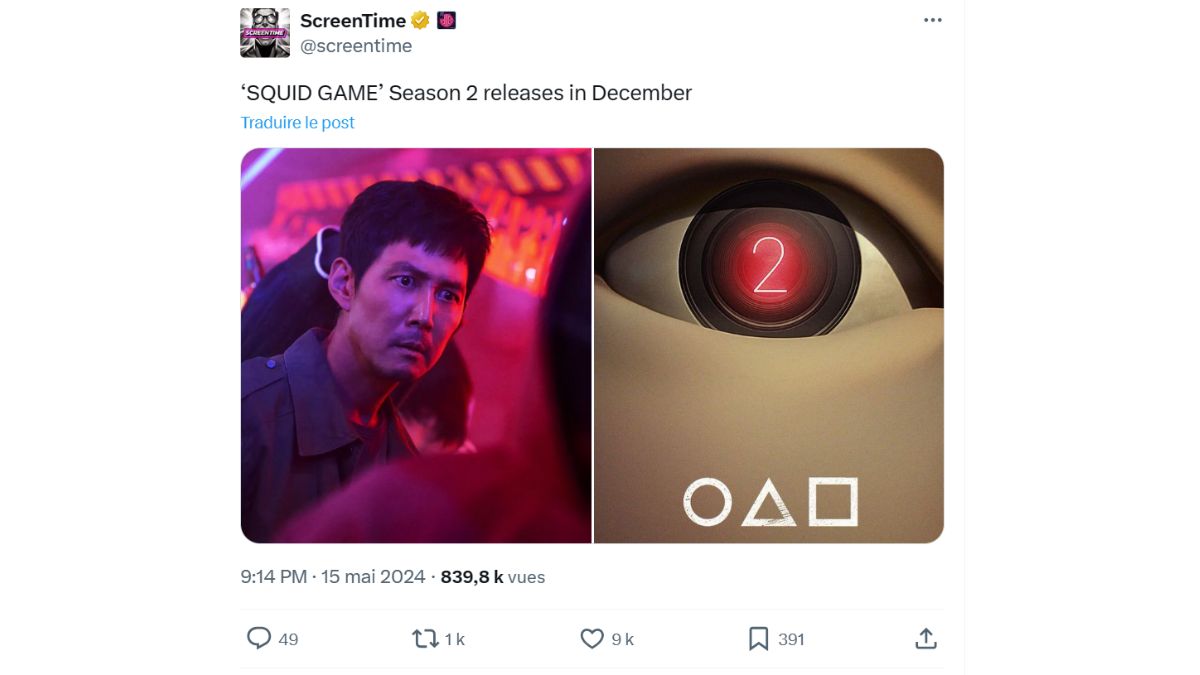Click the 9:14 PM · 15 mai 2024 timestamp
The height and width of the screenshot is (675, 1200).
point(333,577)
